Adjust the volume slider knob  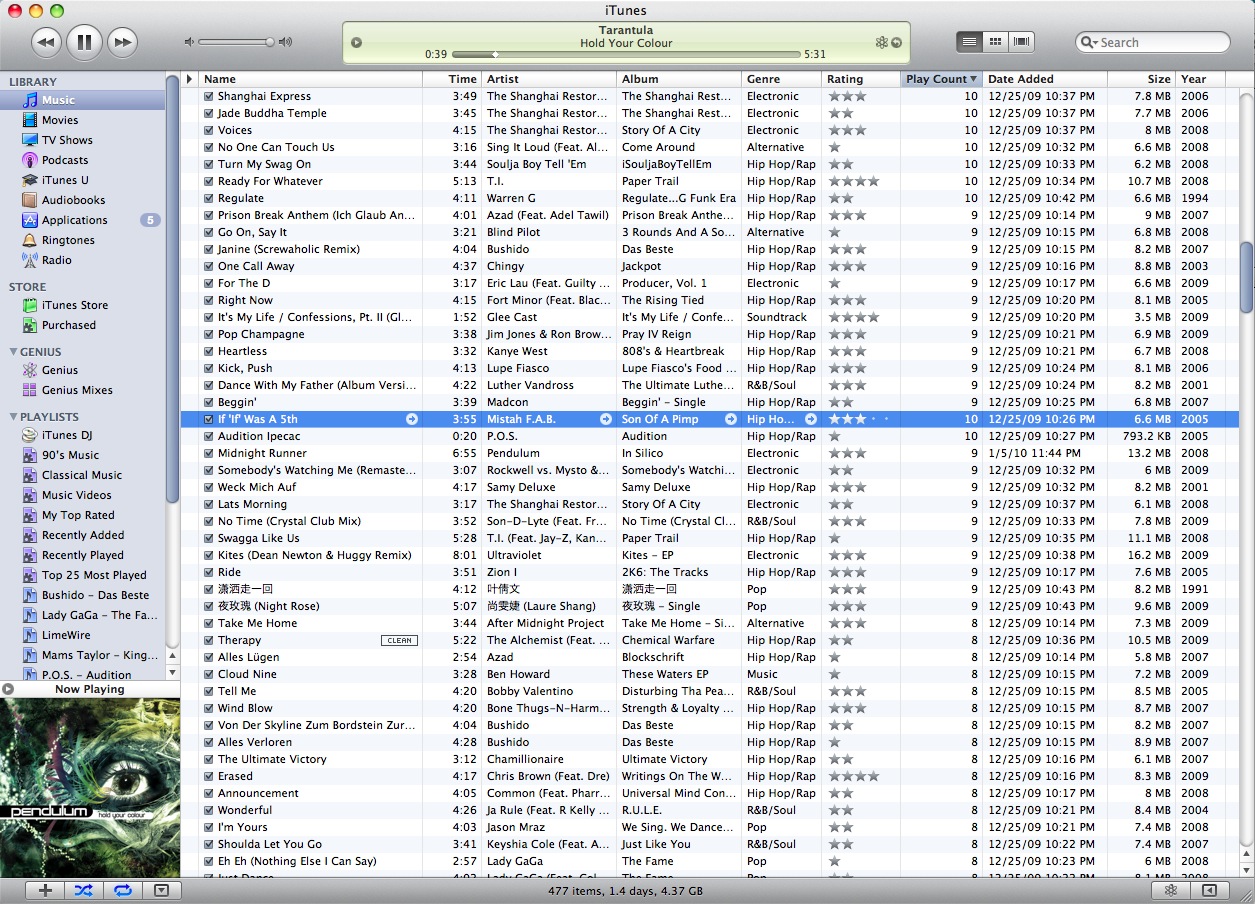click(x=269, y=42)
